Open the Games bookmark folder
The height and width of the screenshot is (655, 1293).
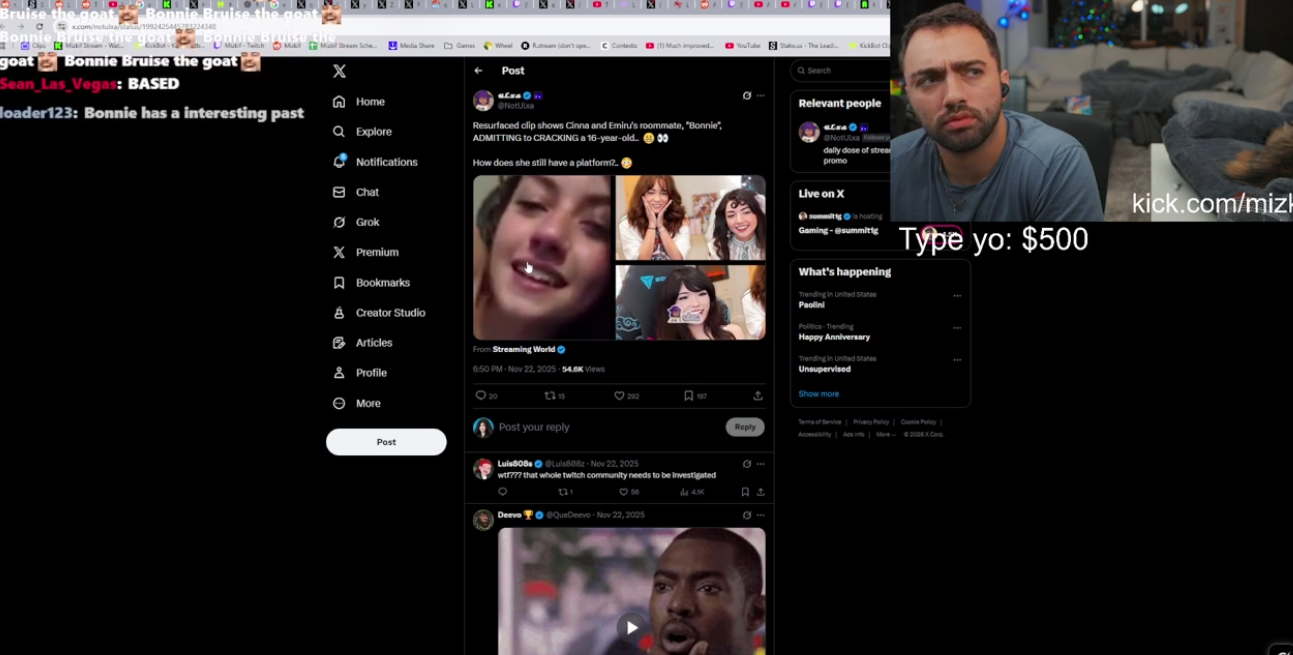[x=460, y=45]
